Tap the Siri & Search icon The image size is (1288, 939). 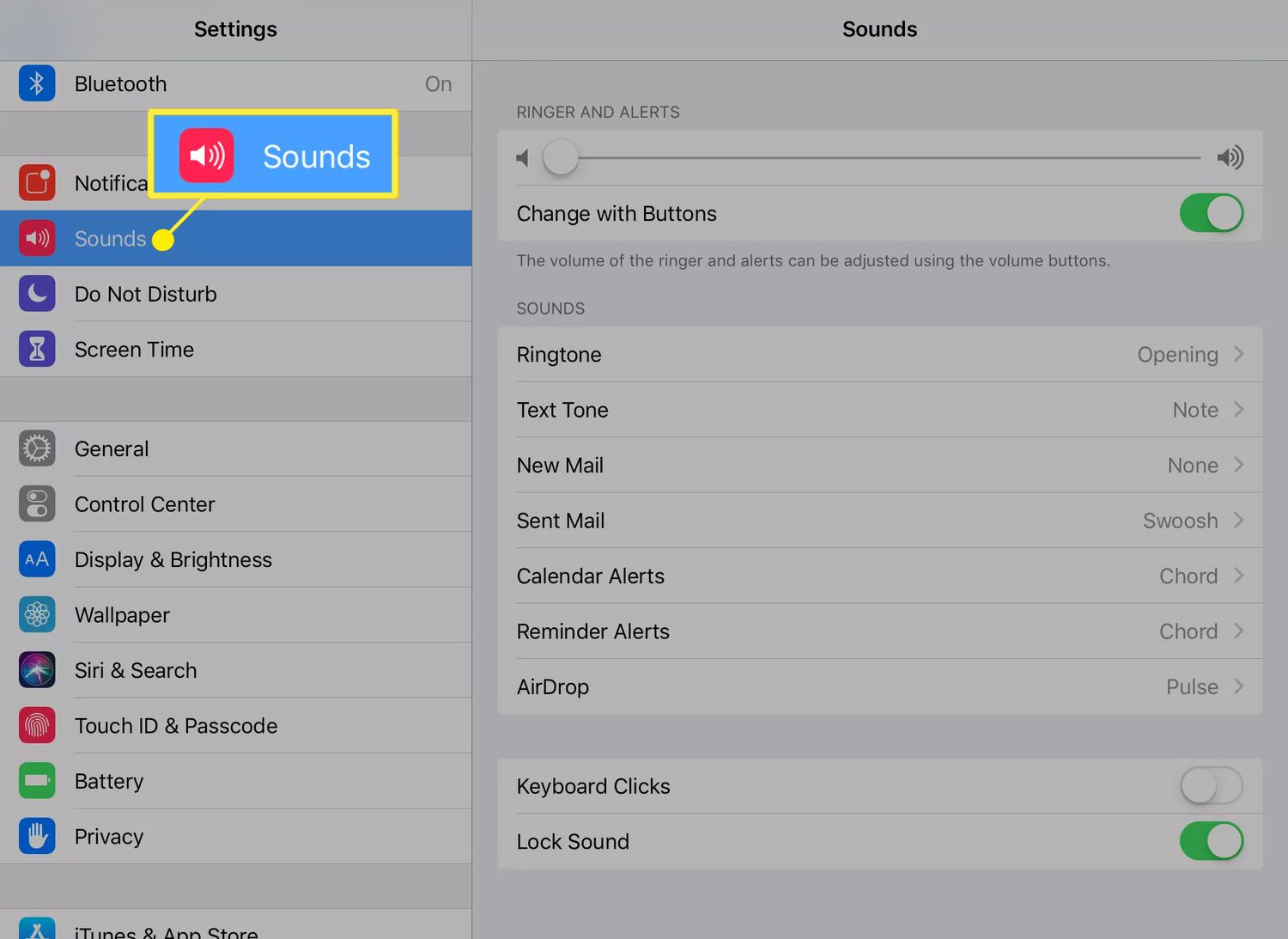(x=37, y=670)
